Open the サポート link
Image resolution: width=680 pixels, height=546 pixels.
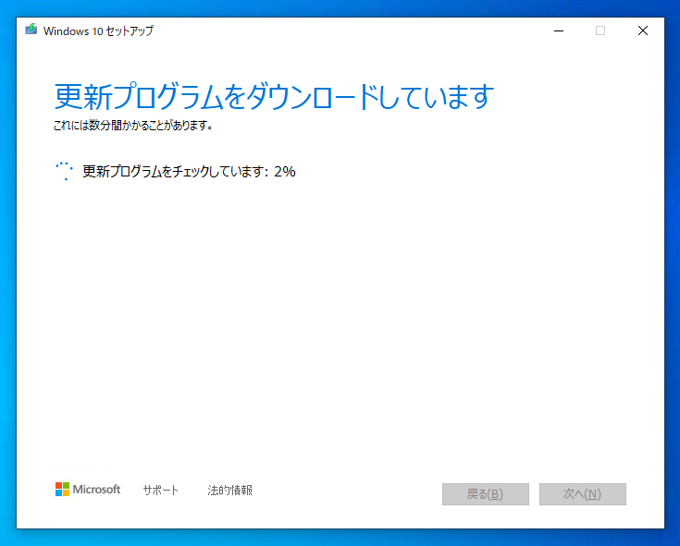(160, 490)
